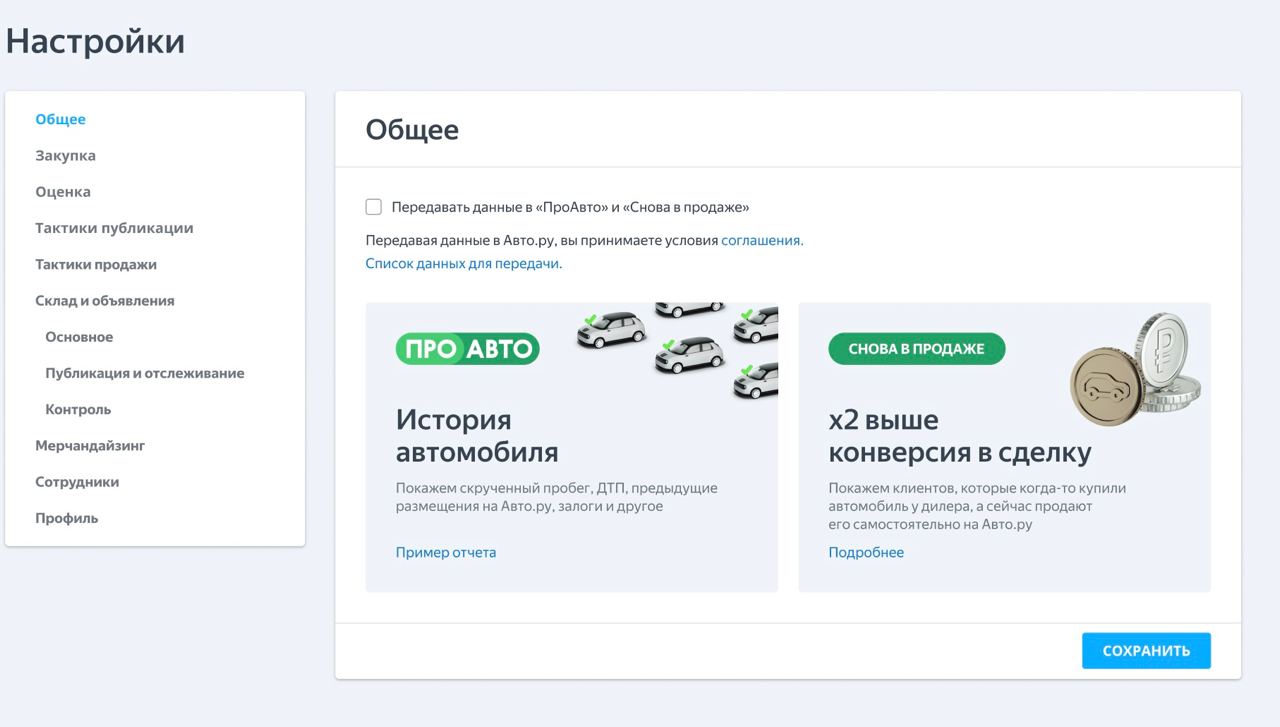Click the Подробнее link
Image resolution: width=1280 pixels, height=727 pixels.
[x=865, y=552]
